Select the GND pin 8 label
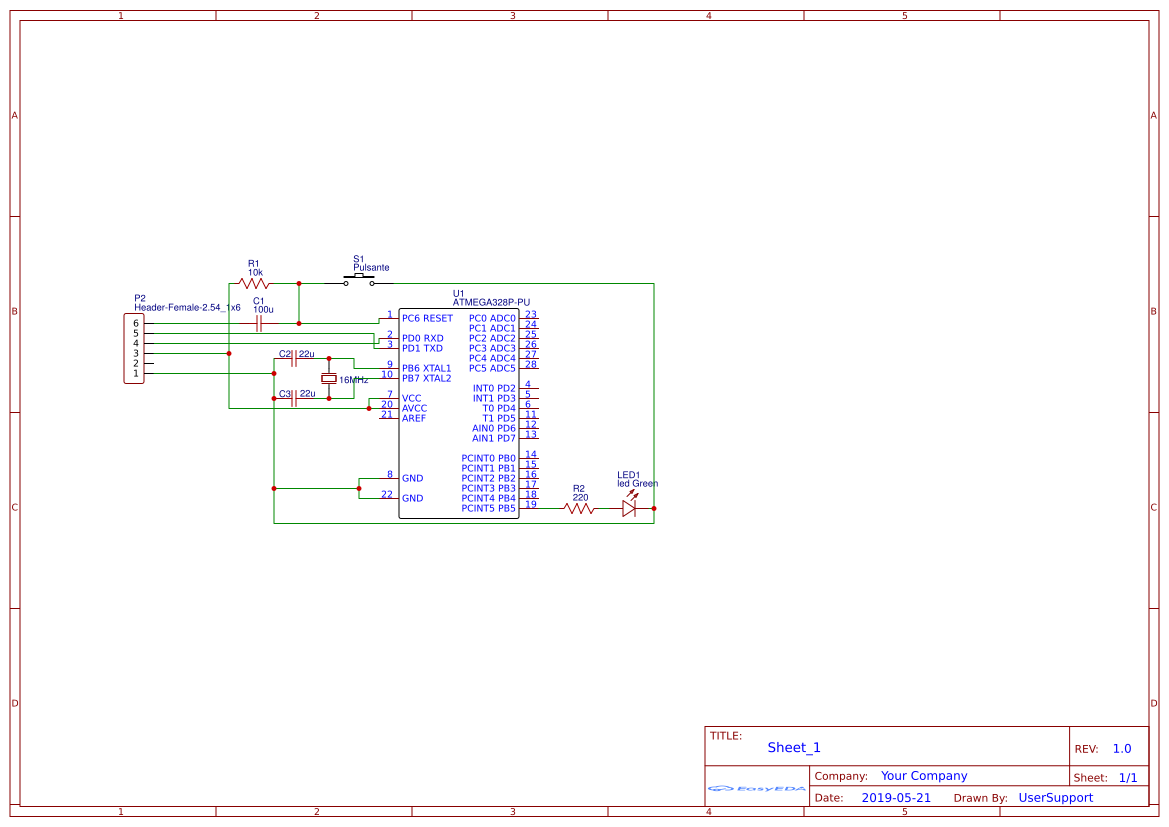The image size is (1169, 827). point(411,478)
